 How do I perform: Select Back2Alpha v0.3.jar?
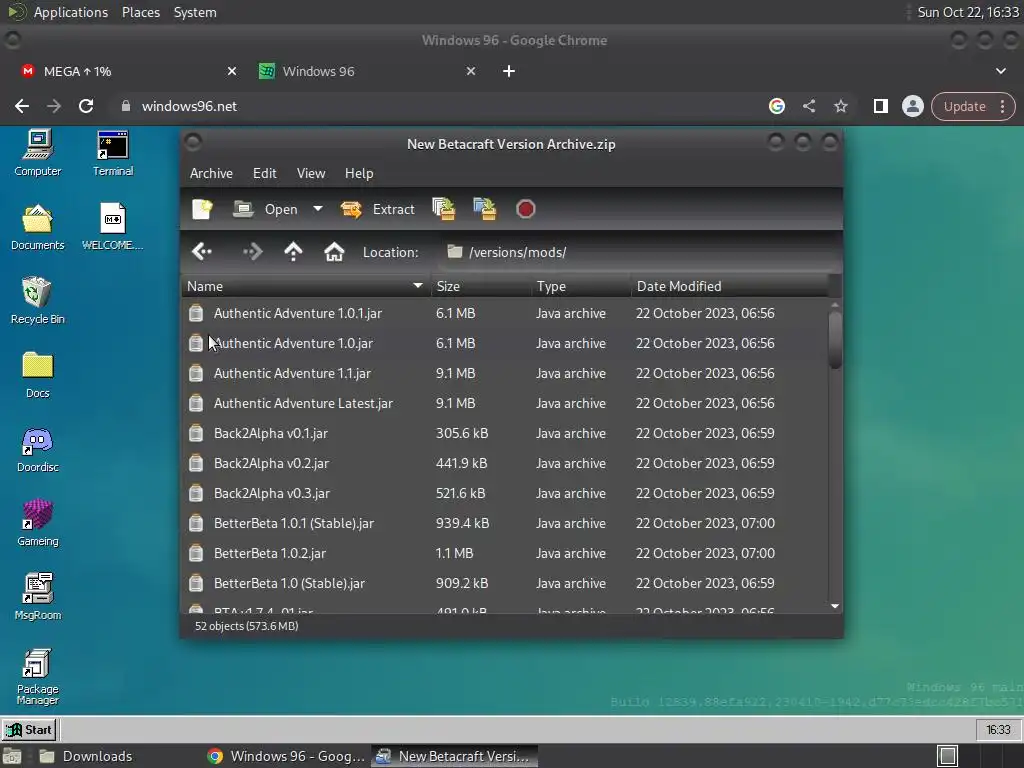tap(505, 494)
